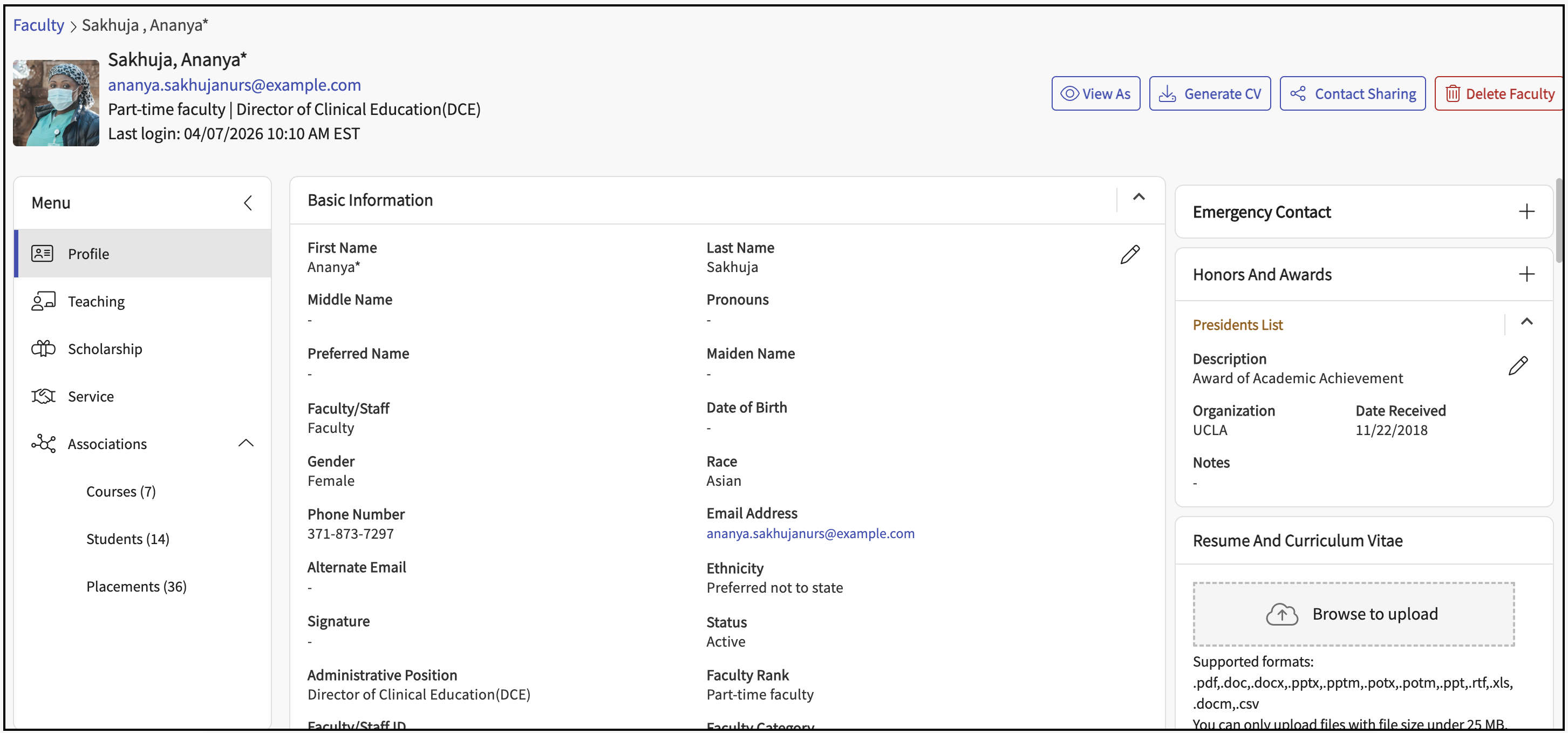Add Honors And Awards with plus icon

click(x=1526, y=274)
